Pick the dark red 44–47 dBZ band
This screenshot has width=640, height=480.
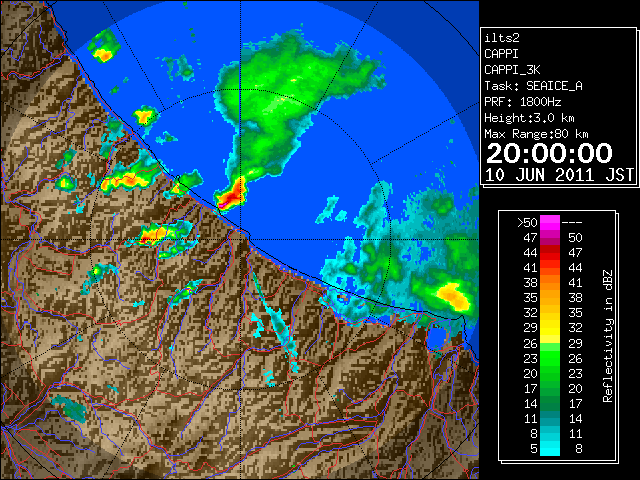coord(550,253)
